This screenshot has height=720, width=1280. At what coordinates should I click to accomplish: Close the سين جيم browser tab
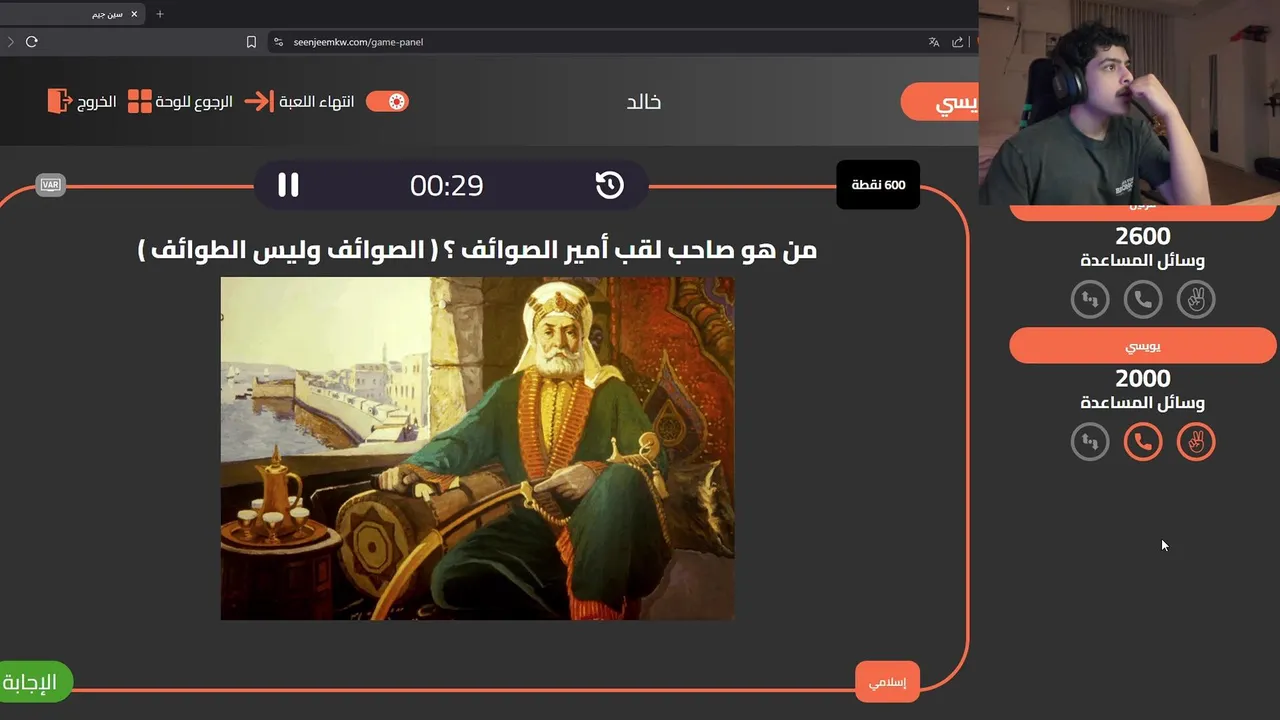134,14
